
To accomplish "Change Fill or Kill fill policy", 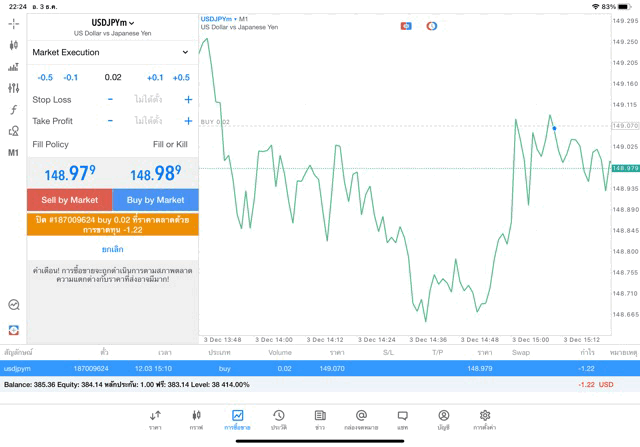I will coord(169,145).
